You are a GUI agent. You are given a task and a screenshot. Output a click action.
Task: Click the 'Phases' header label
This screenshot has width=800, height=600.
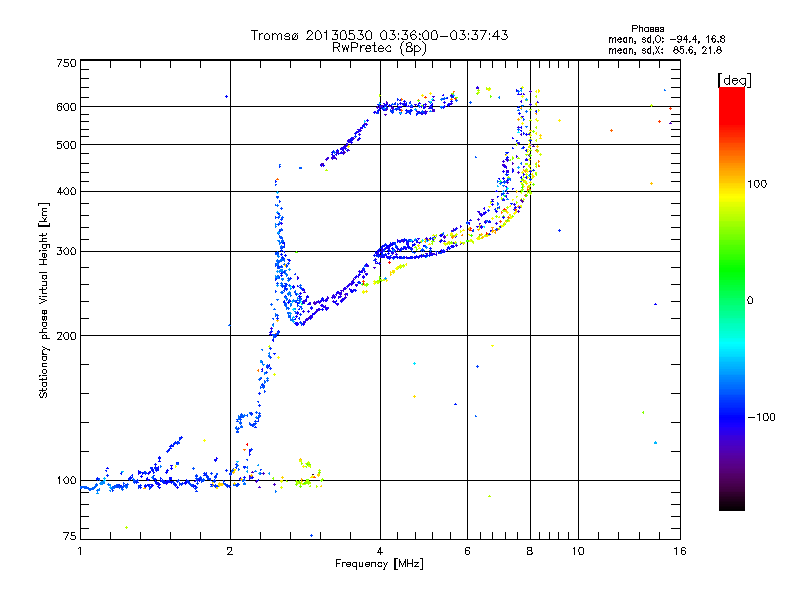pos(647,29)
